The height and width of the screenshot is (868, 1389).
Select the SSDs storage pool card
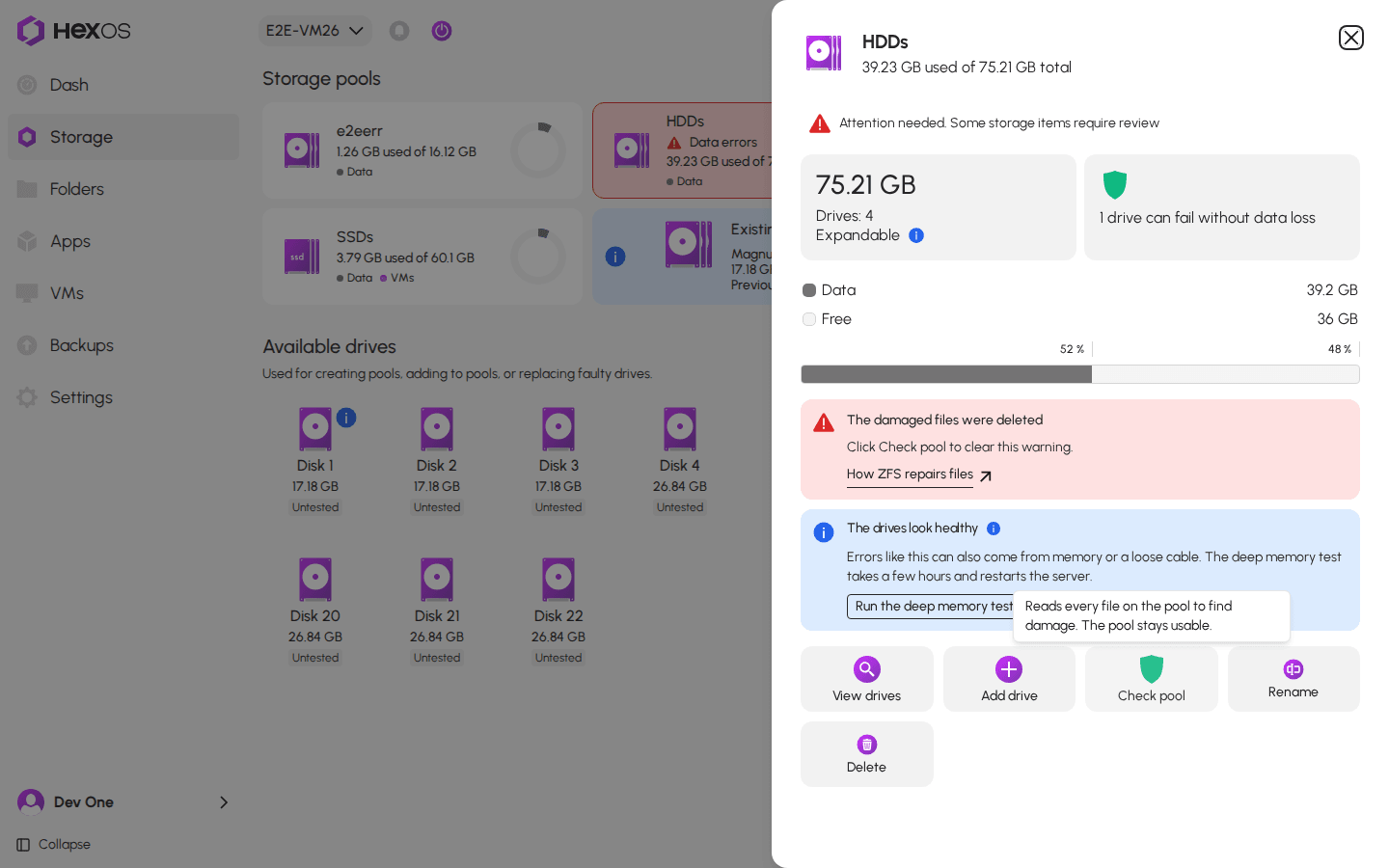(x=422, y=257)
